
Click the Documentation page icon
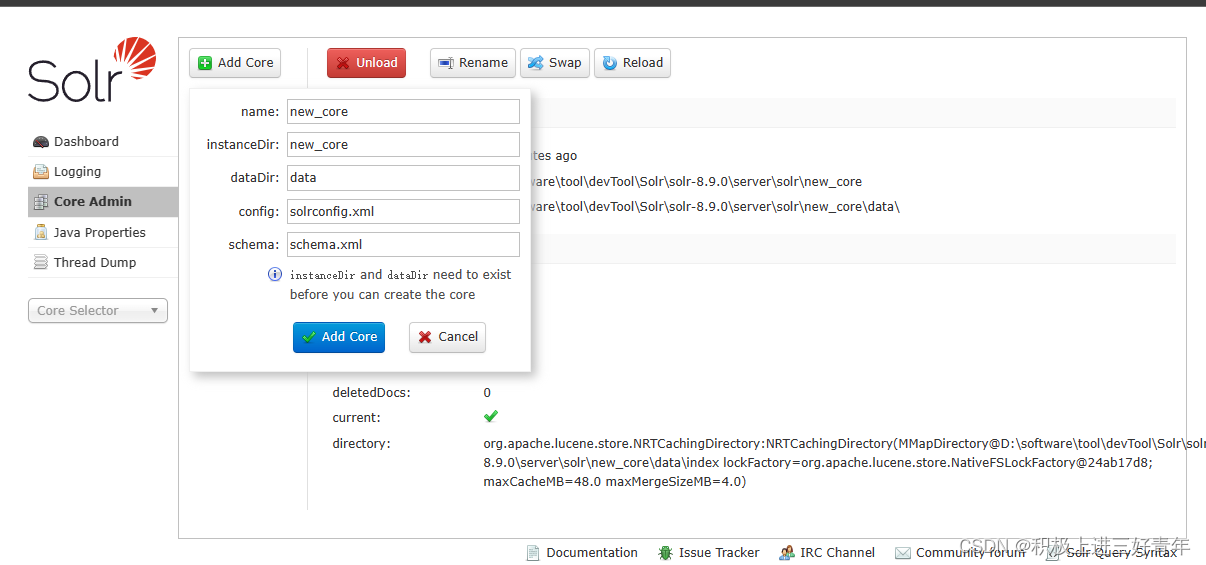(x=532, y=553)
